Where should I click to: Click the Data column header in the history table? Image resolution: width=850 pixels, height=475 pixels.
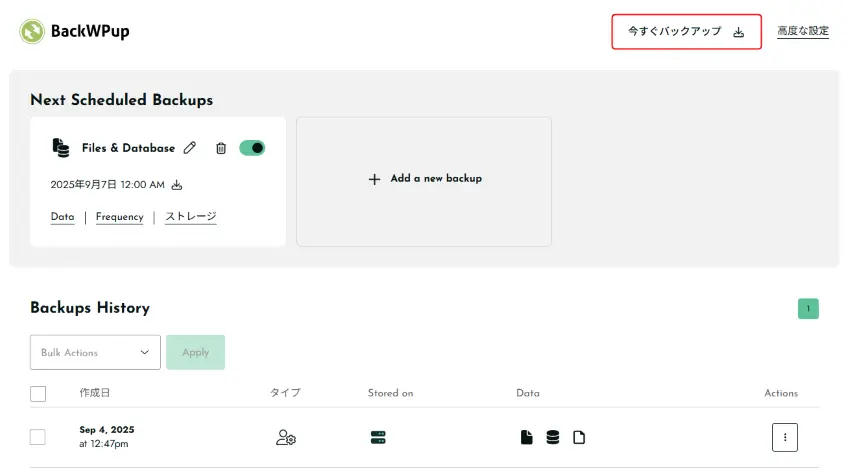tap(527, 393)
